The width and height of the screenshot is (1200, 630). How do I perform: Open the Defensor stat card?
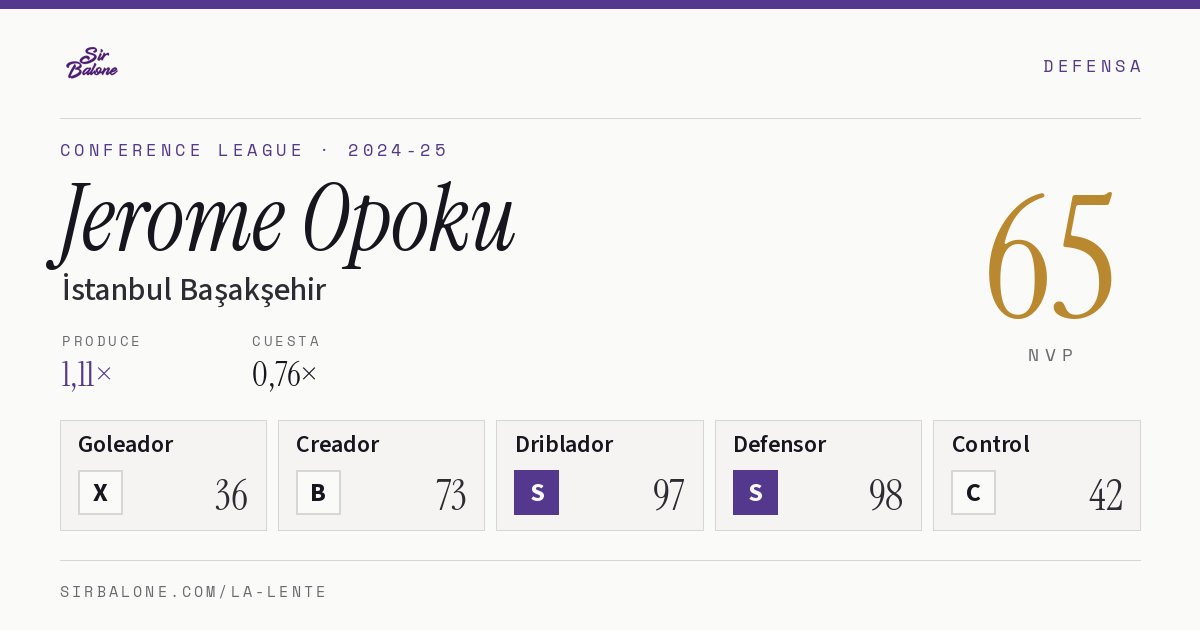(x=818, y=475)
